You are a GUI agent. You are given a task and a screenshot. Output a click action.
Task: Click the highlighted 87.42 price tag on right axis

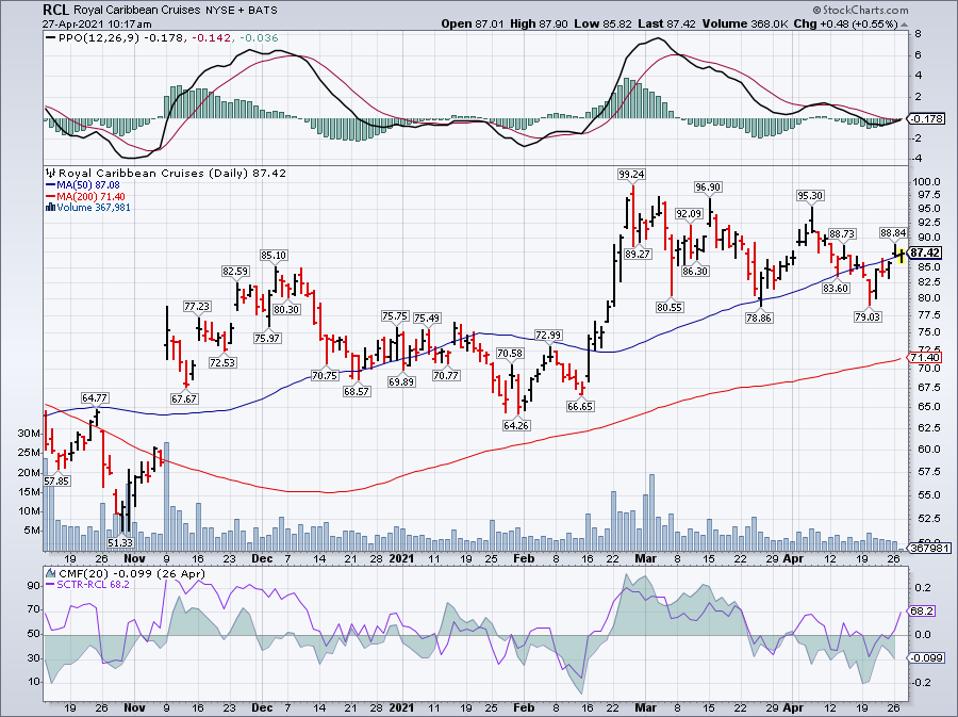click(x=924, y=253)
